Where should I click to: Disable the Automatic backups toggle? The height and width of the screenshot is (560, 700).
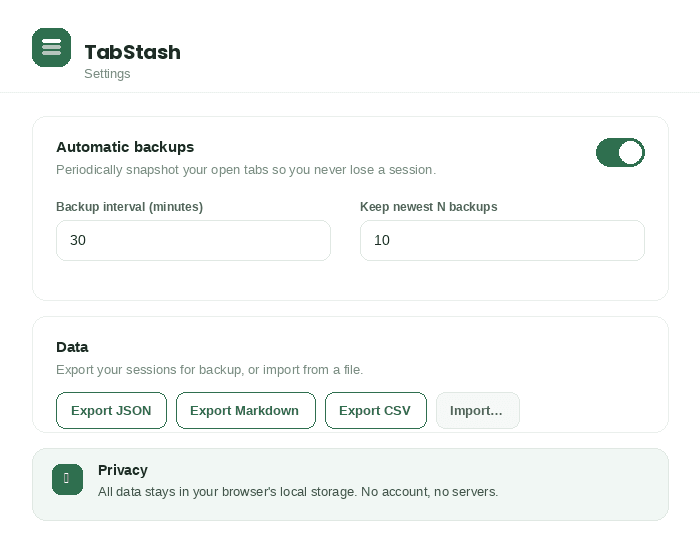point(620,152)
